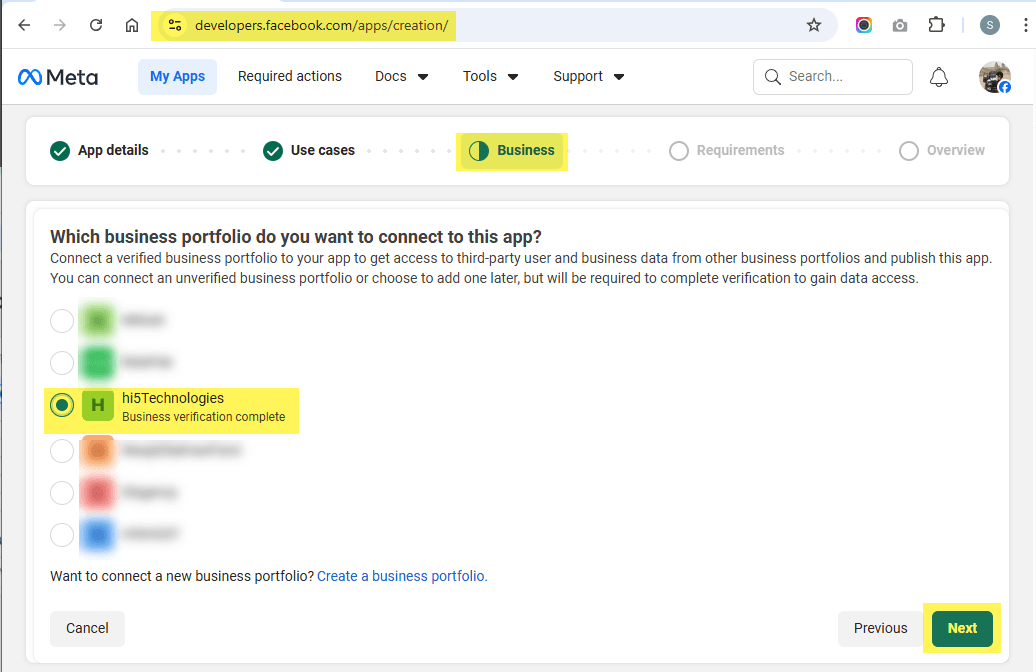Click the green App details checkmark icon
Screen dimensions: 1036x672
pyautogui.click(x=59, y=150)
